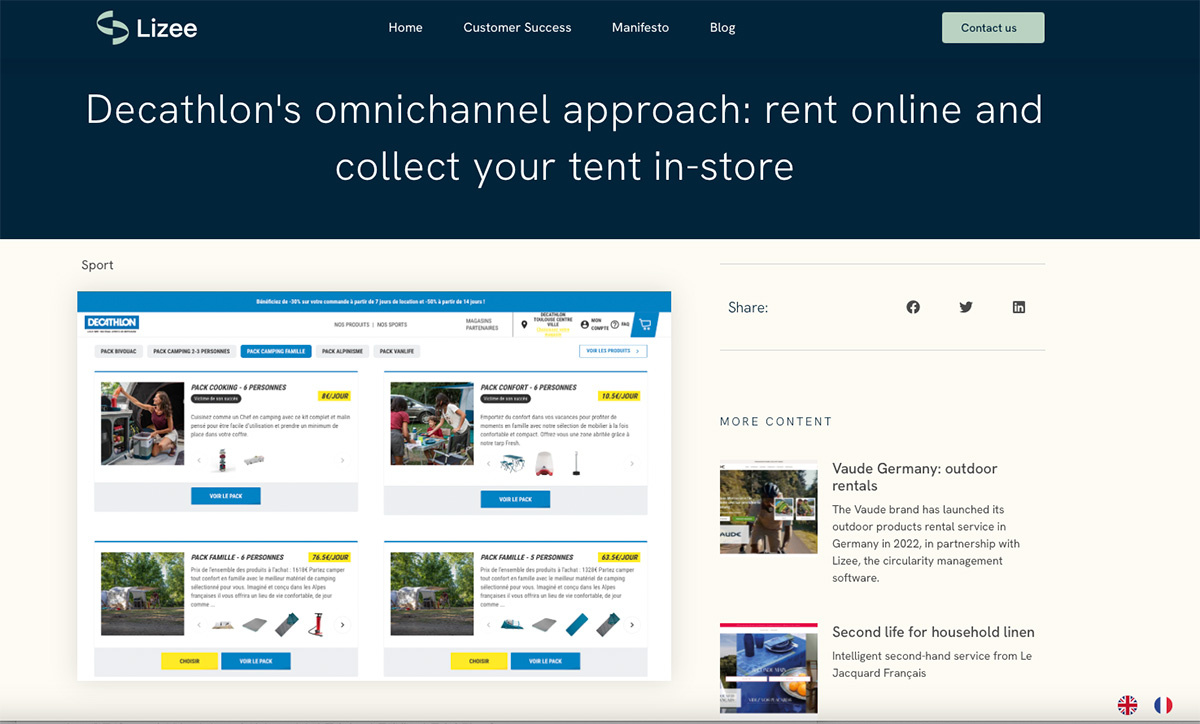Click Voir le Pack for Pack Famille 5 Personnes

tap(545, 661)
